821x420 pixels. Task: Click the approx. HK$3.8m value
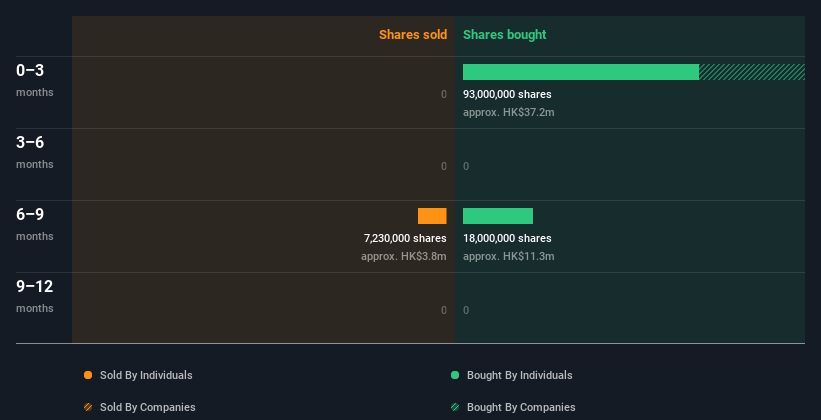coord(404,257)
